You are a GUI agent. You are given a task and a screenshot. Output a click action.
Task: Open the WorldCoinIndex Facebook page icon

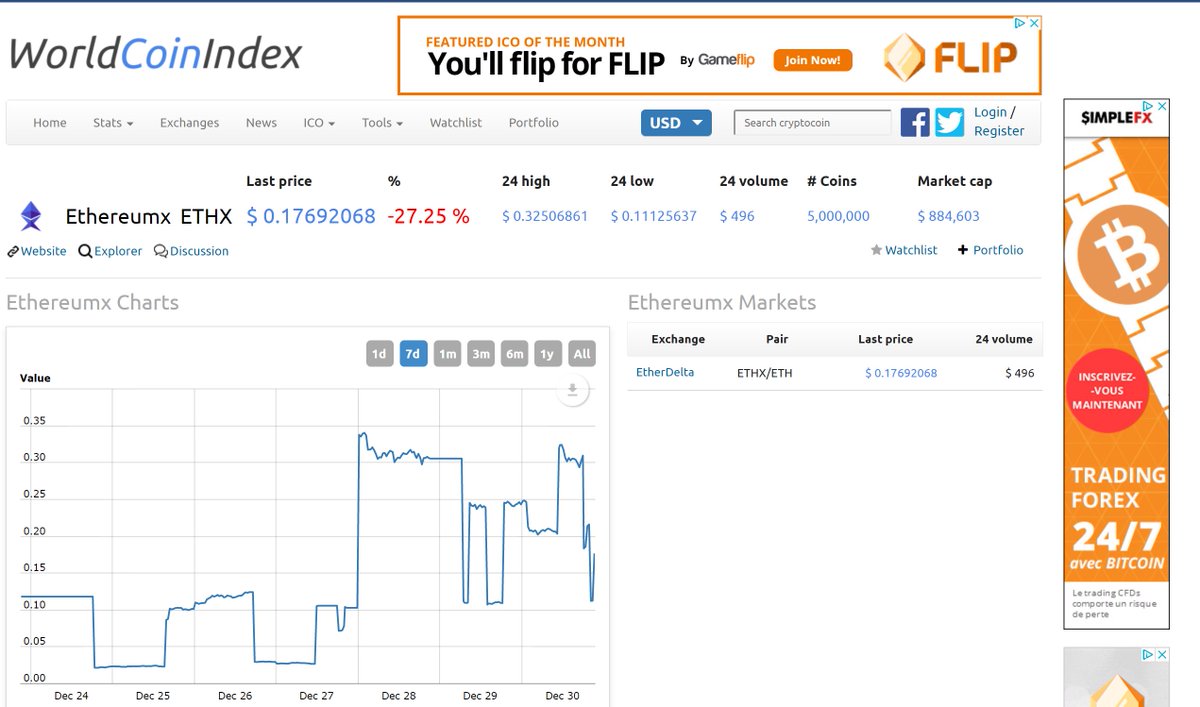pyautogui.click(x=915, y=122)
